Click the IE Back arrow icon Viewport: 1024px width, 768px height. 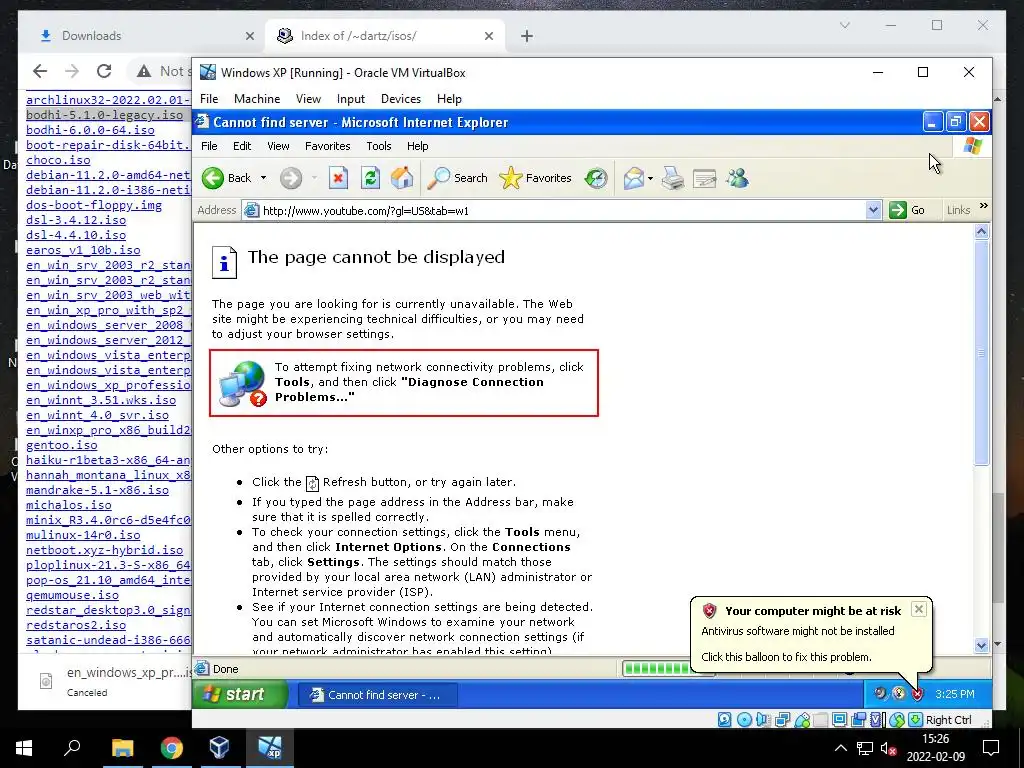click(x=213, y=178)
